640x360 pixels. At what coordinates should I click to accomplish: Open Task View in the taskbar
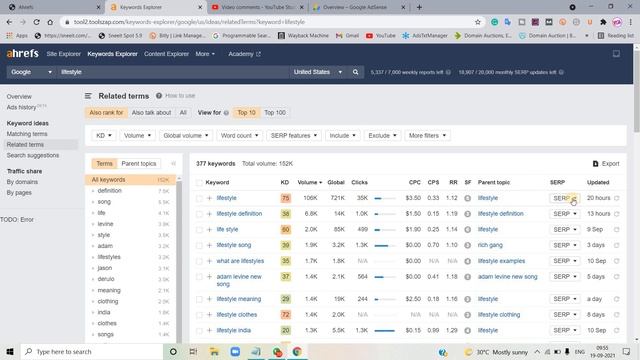(x=193, y=351)
